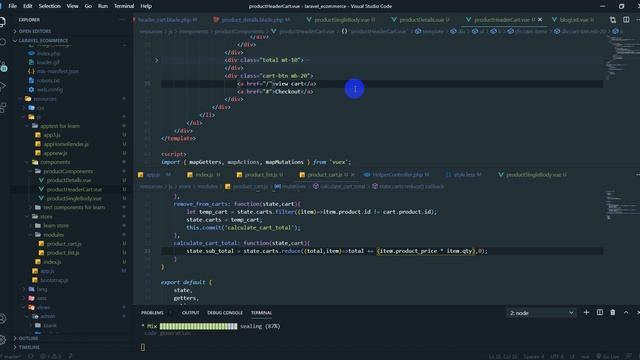Switch to the HelperController.php tab

pos(397,175)
